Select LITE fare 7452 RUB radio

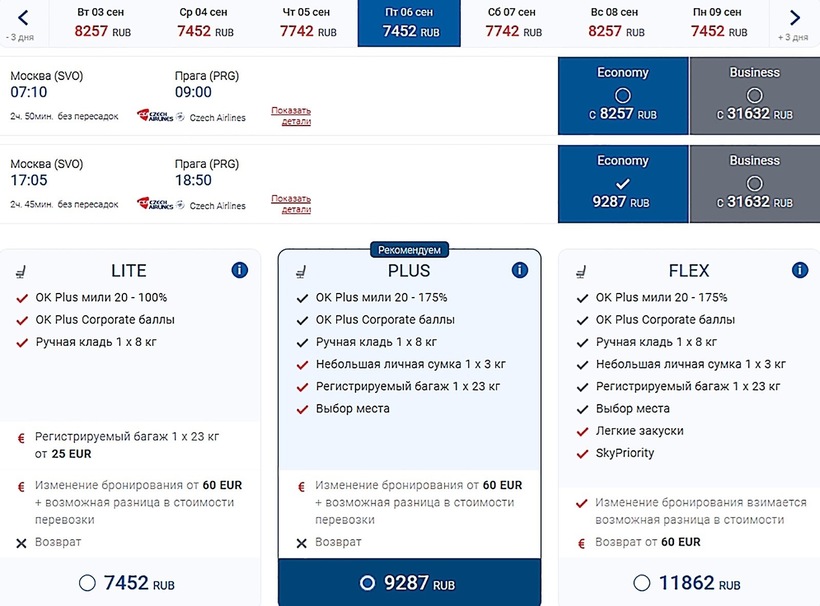click(87, 583)
